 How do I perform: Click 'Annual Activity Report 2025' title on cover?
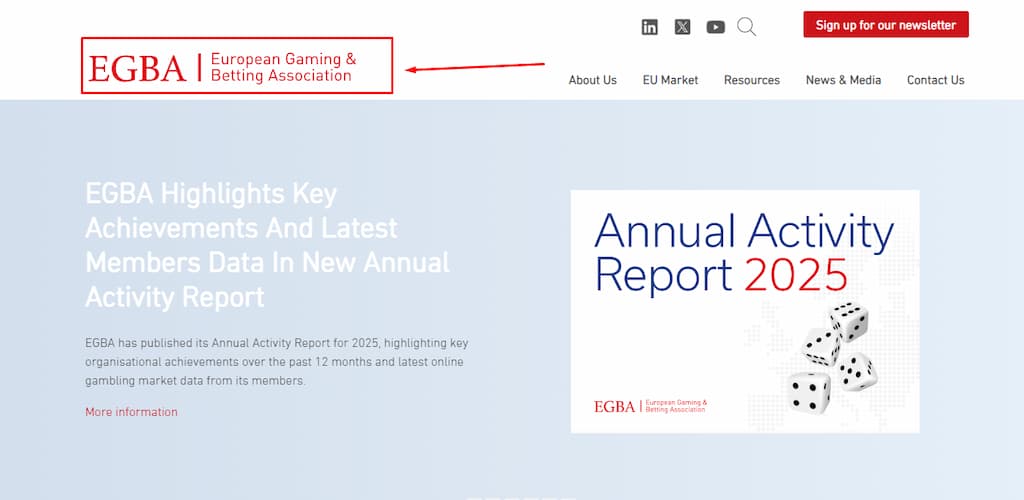tap(744, 253)
